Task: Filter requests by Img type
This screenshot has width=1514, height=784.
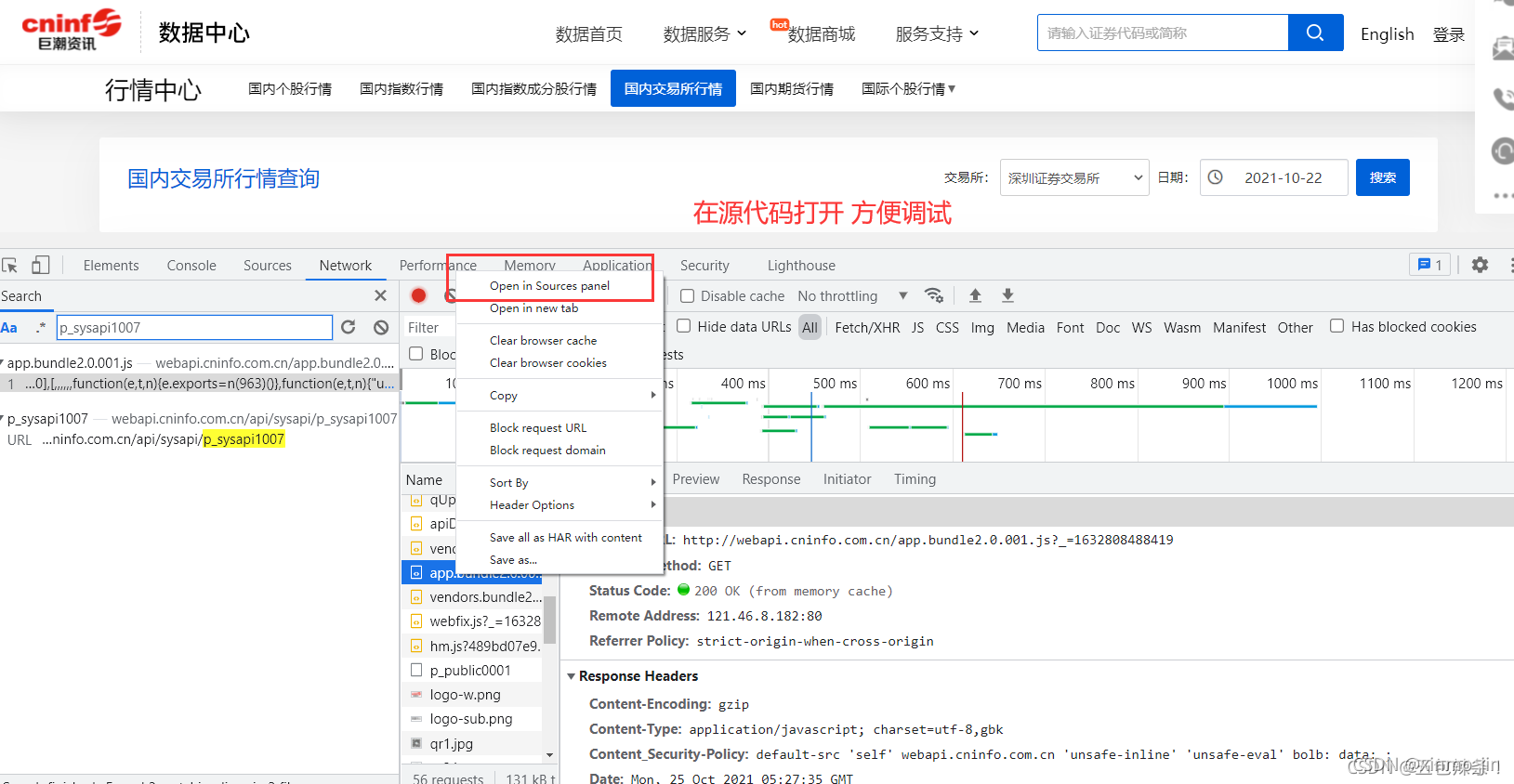Action: 982,327
